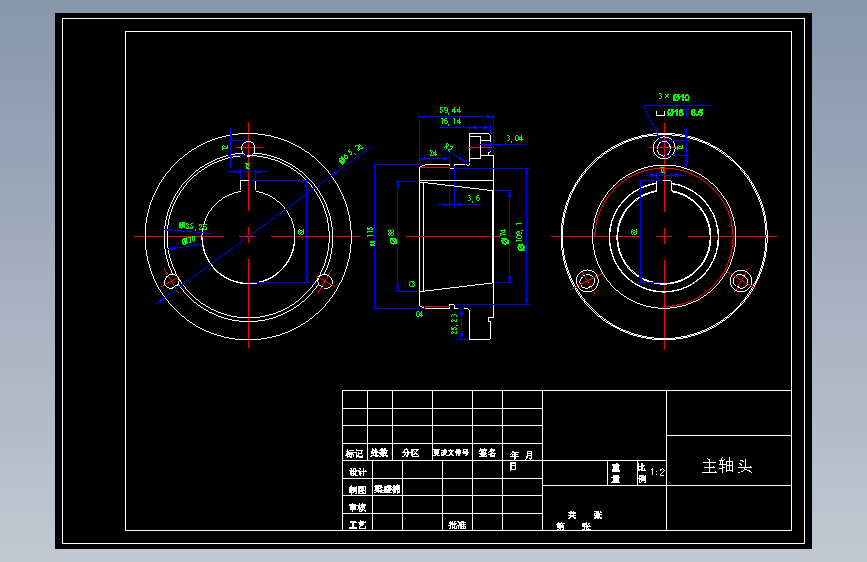The image size is (867, 562).
Task: Click the 年 月 date header
Action: coord(521,455)
